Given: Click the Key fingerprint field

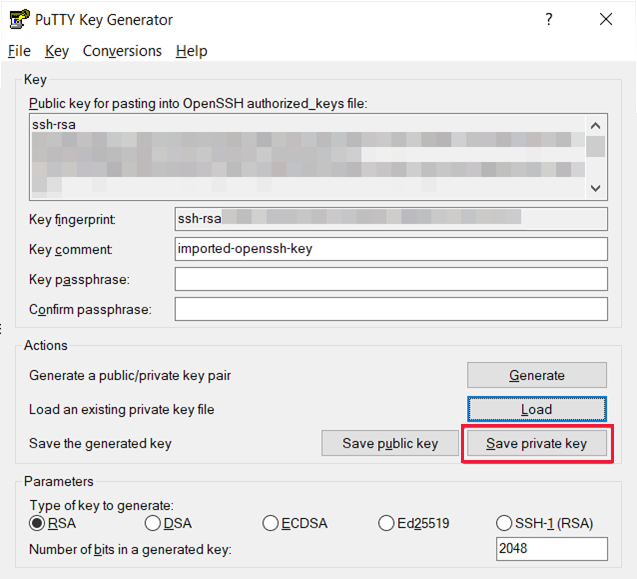Looking at the screenshot, I should (x=391, y=219).
